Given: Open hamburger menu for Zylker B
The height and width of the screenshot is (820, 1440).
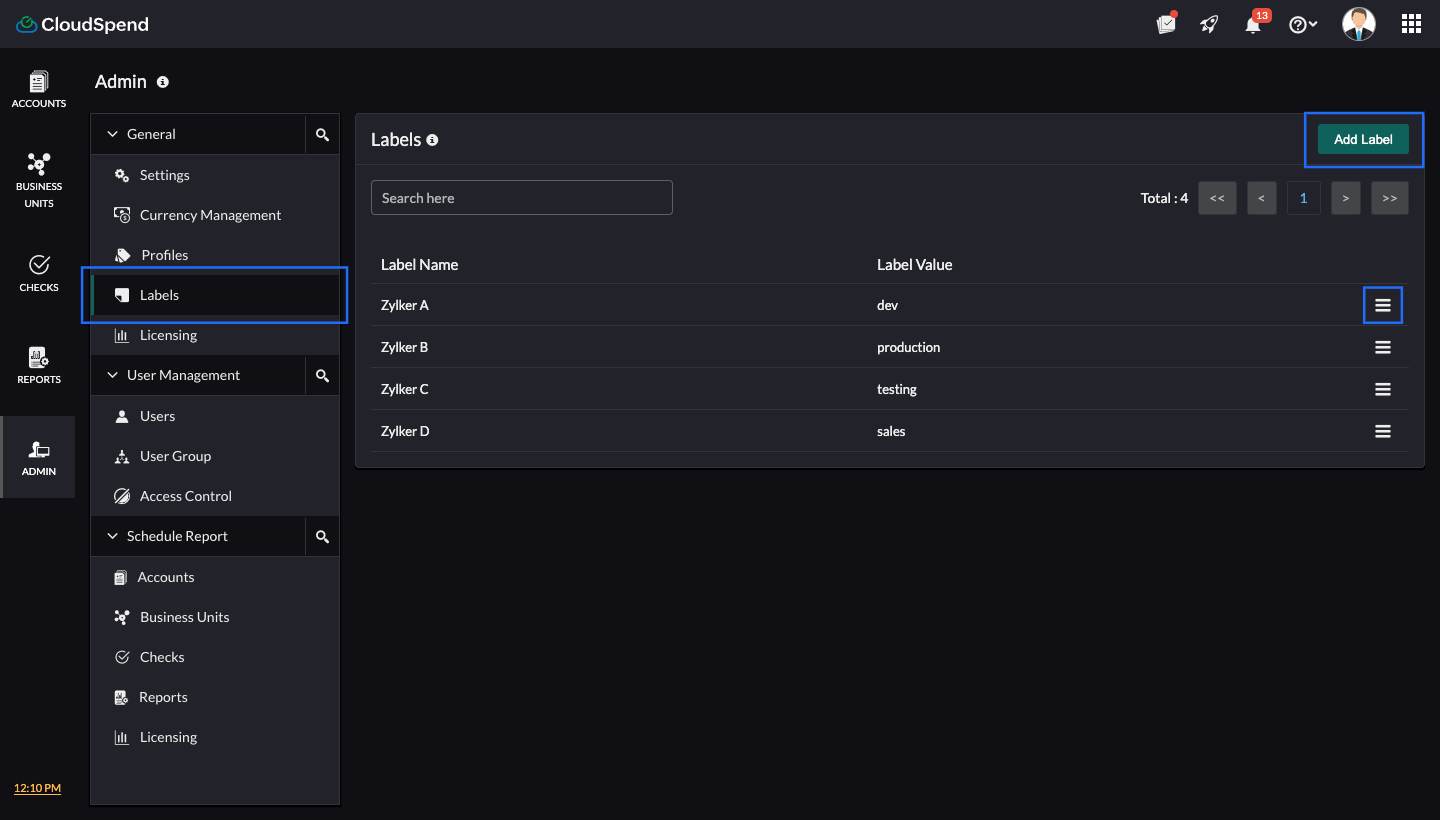Looking at the screenshot, I should pyautogui.click(x=1383, y=347).
